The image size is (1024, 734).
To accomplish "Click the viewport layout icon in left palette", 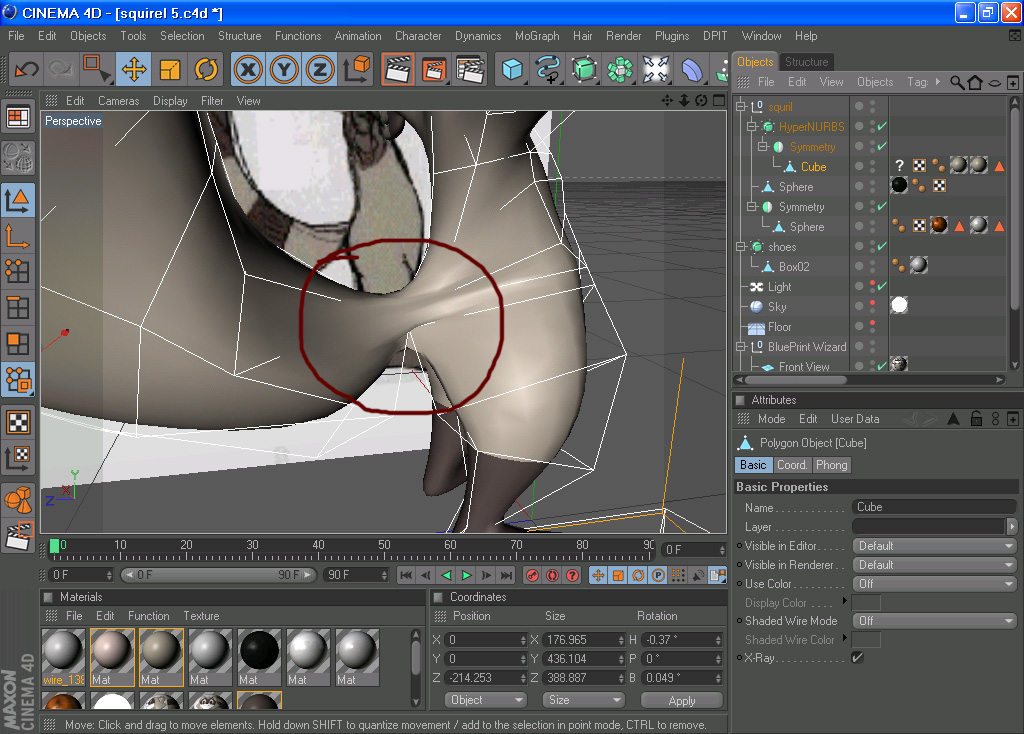I will [18, 118].
